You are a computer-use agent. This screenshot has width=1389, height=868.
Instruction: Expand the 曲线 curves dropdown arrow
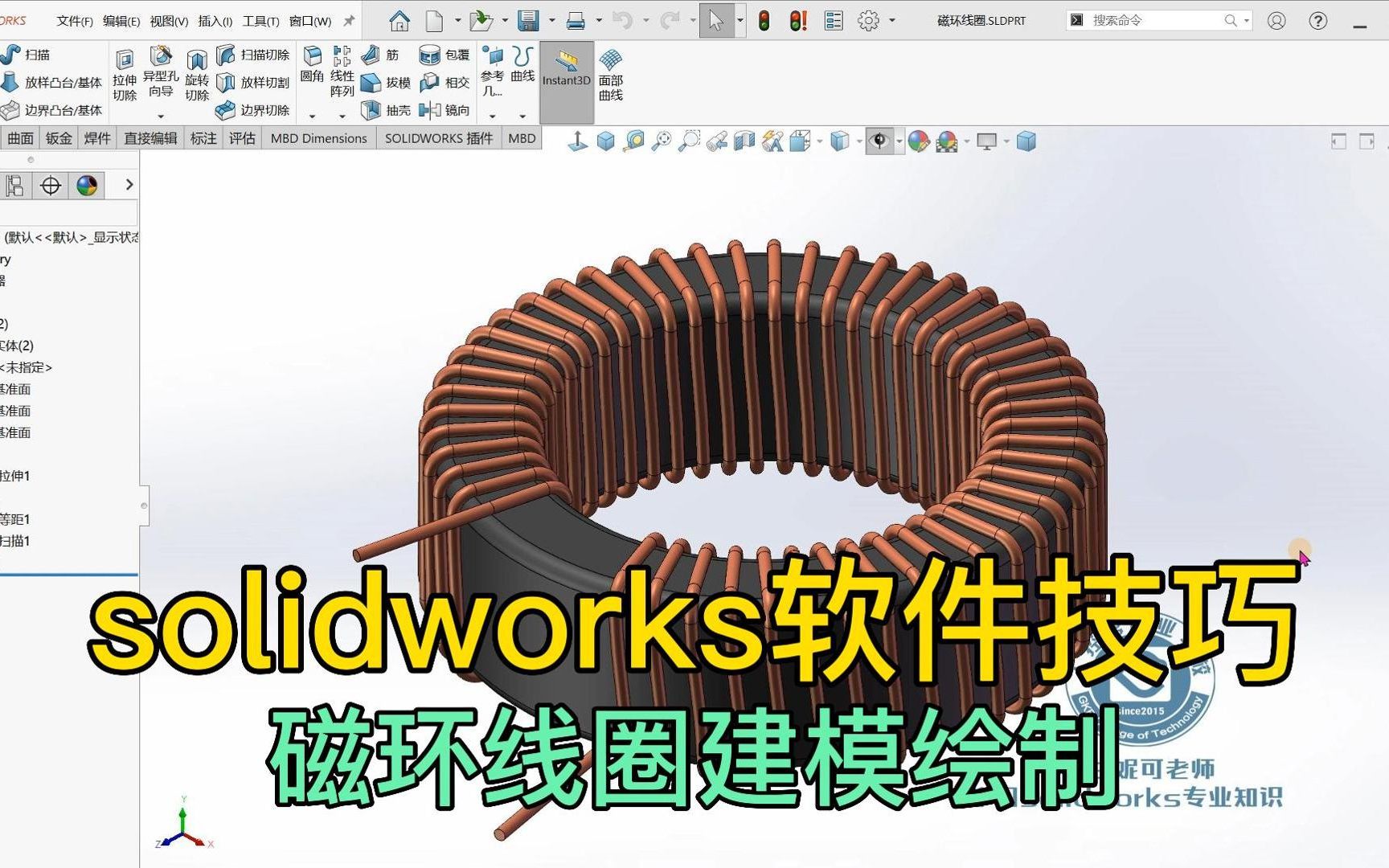pyautogui.click(x=522, y=117)
